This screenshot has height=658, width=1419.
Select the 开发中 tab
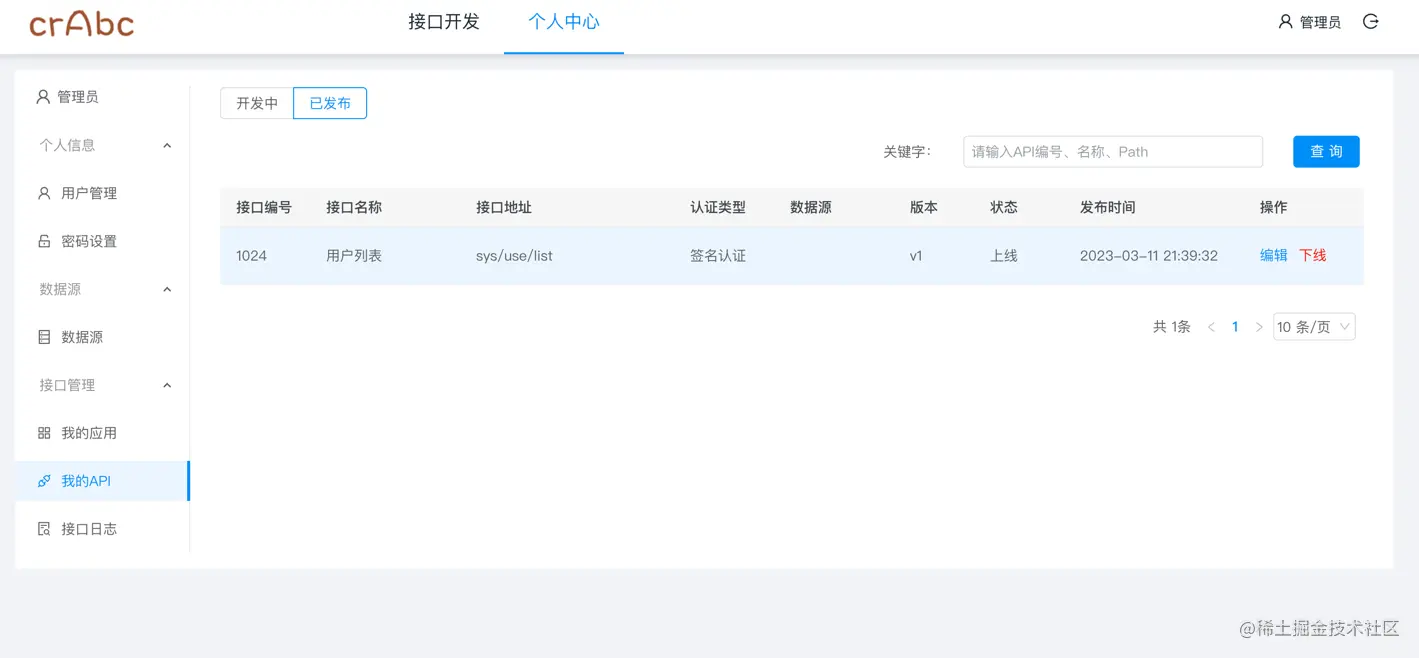click(x=257, y=103)
